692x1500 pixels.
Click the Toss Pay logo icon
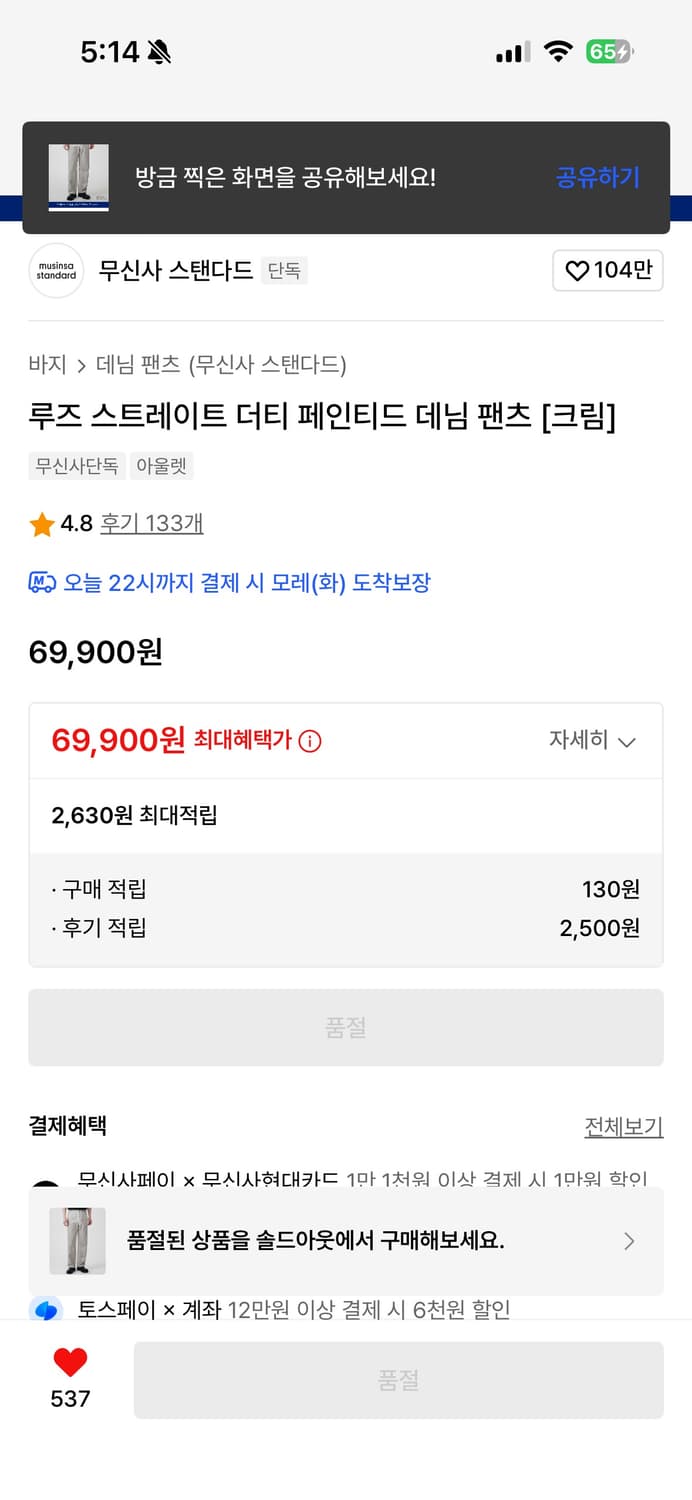45,1310
